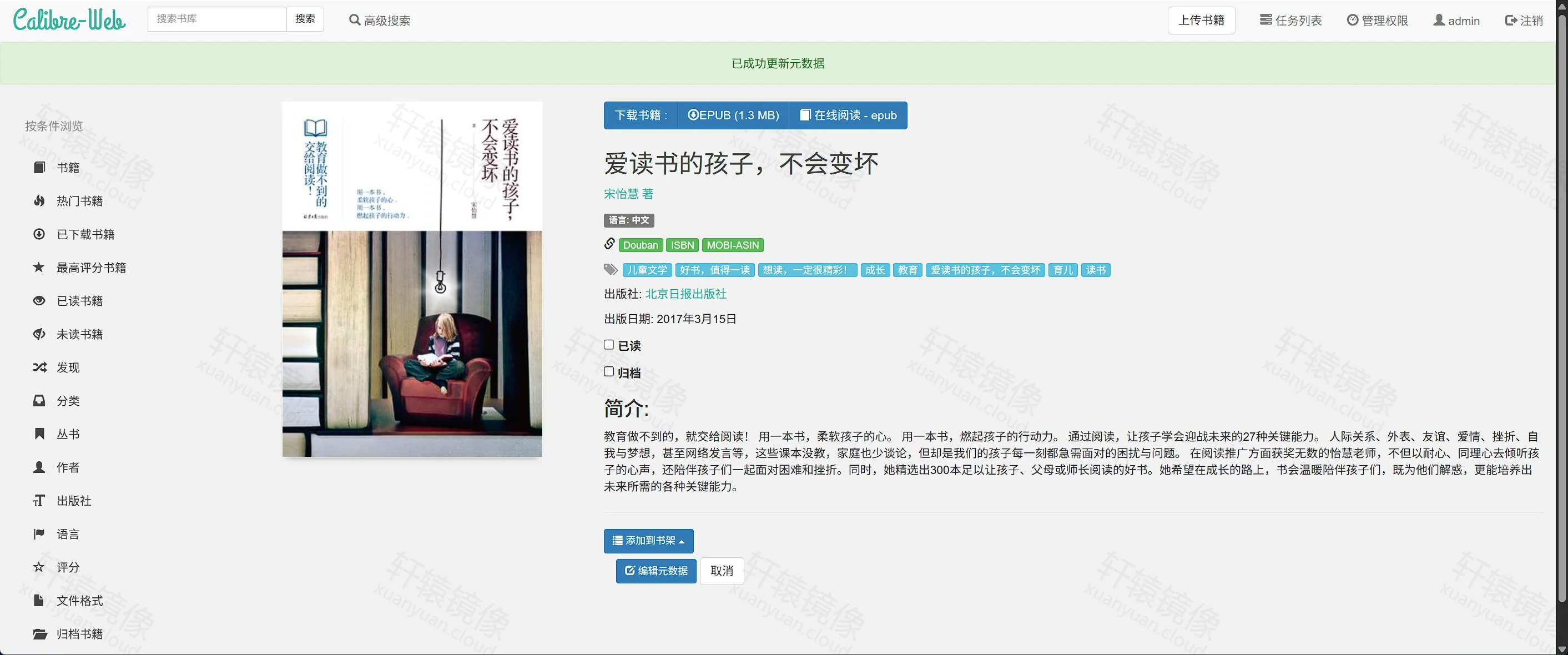Open publisher link 北京日报出版社
Viewport: 1568px width, 655px height.
point(685,294)
